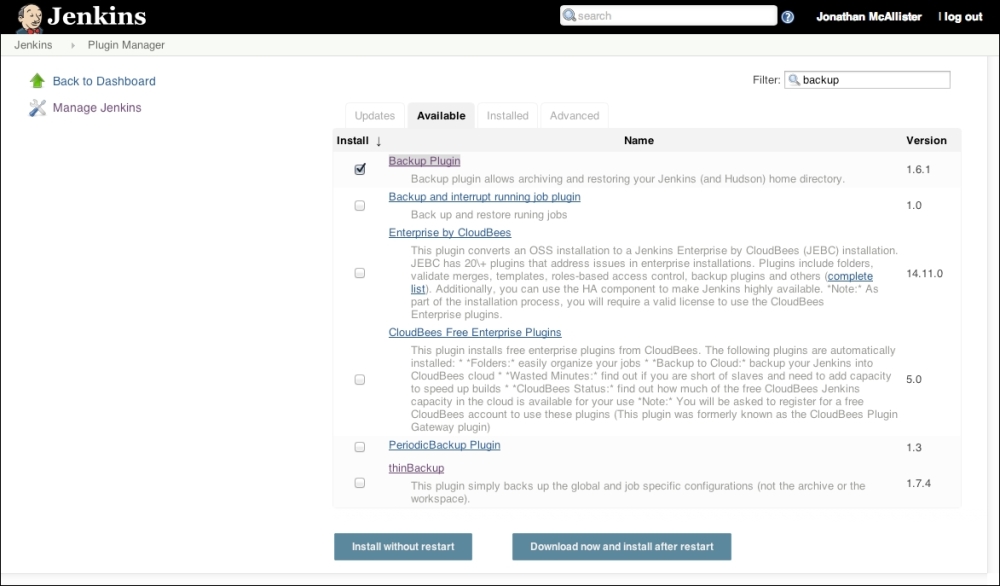Viewport: 1000px width, 586px height.
Task: Click version 1.7.4 of thinBackup
Action: [x=918, y=483]
